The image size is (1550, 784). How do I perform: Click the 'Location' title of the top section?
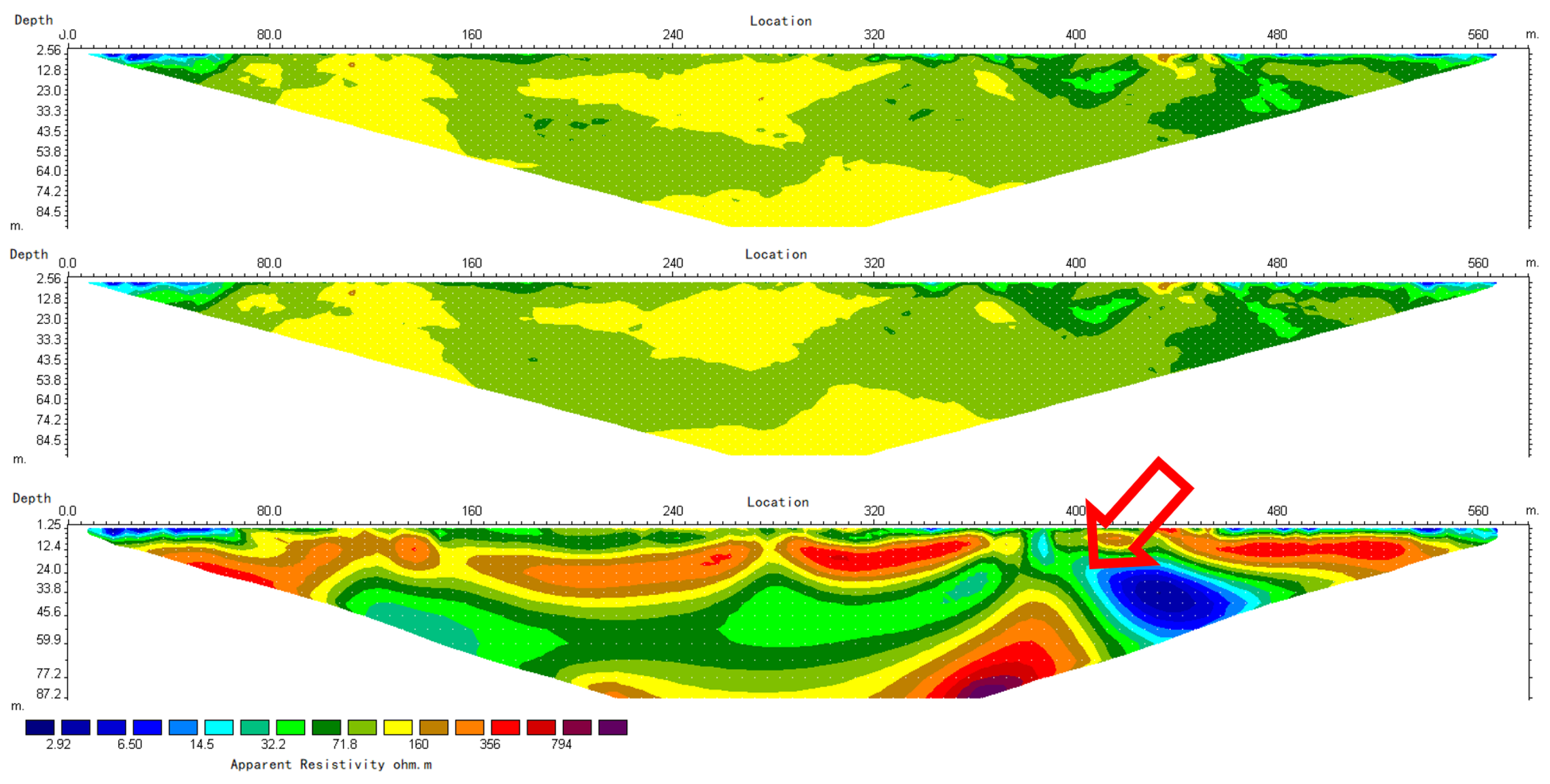click(x=780, y=21)
